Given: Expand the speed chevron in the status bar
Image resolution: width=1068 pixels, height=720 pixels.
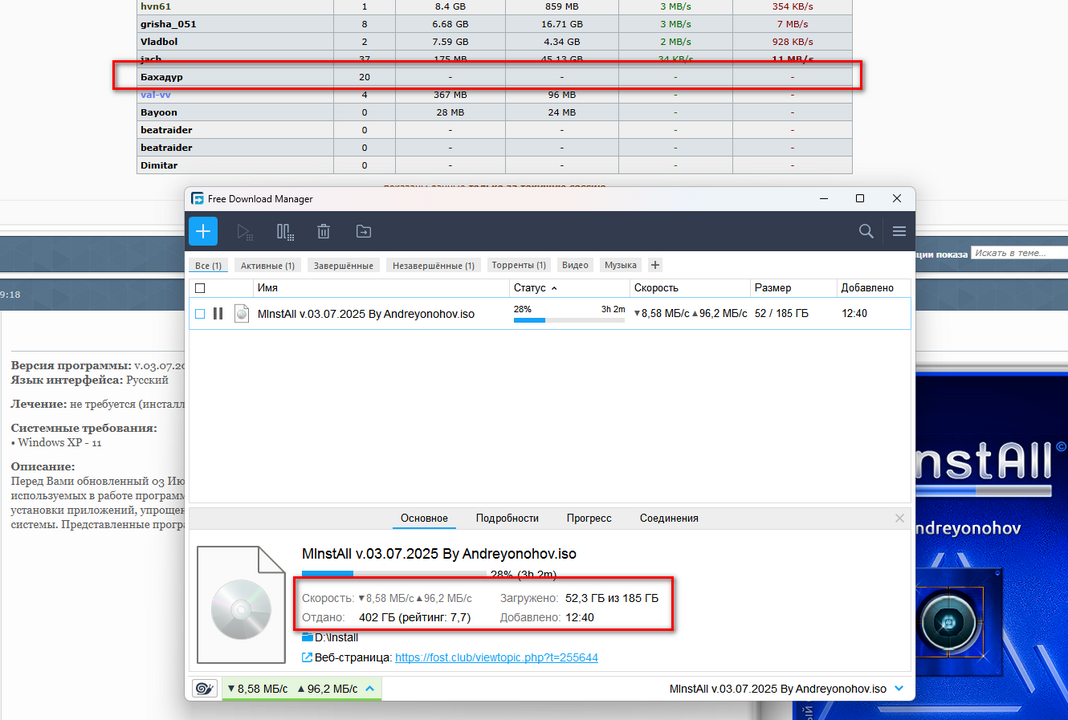Looking at the screenshot, I should (x=370, y=689).
